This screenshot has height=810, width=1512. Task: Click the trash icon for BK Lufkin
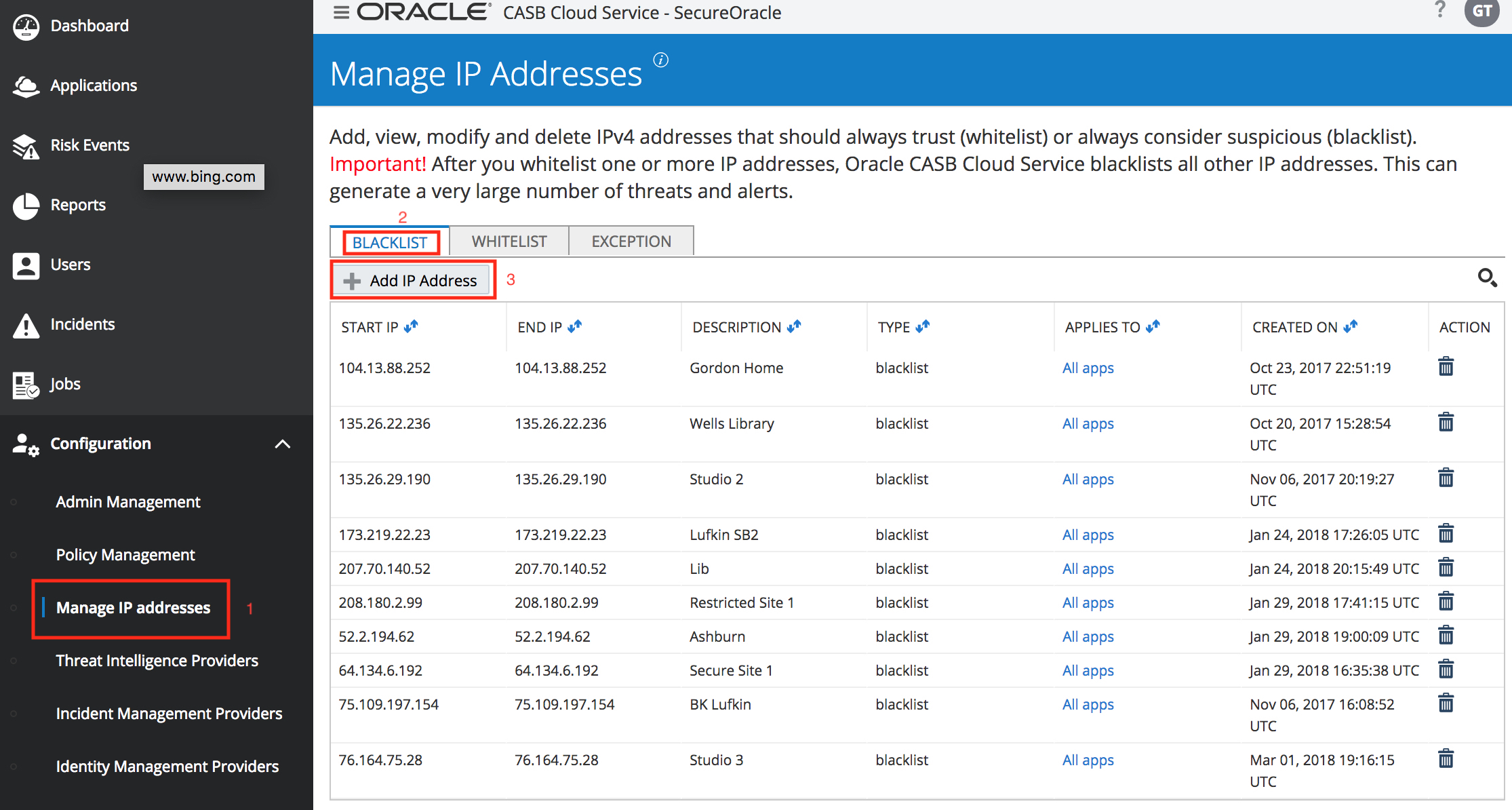pyautogui.click(x=1446, y=703)
